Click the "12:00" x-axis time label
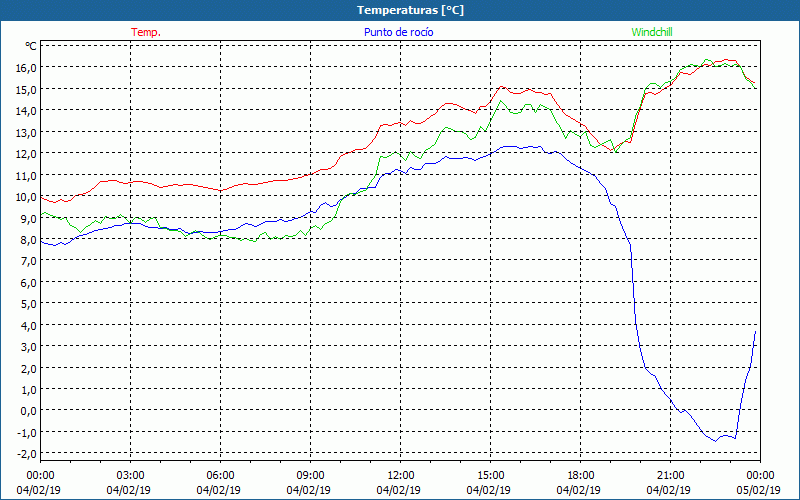Viewport: 800px width, 500px height. [x=401, y=476]
